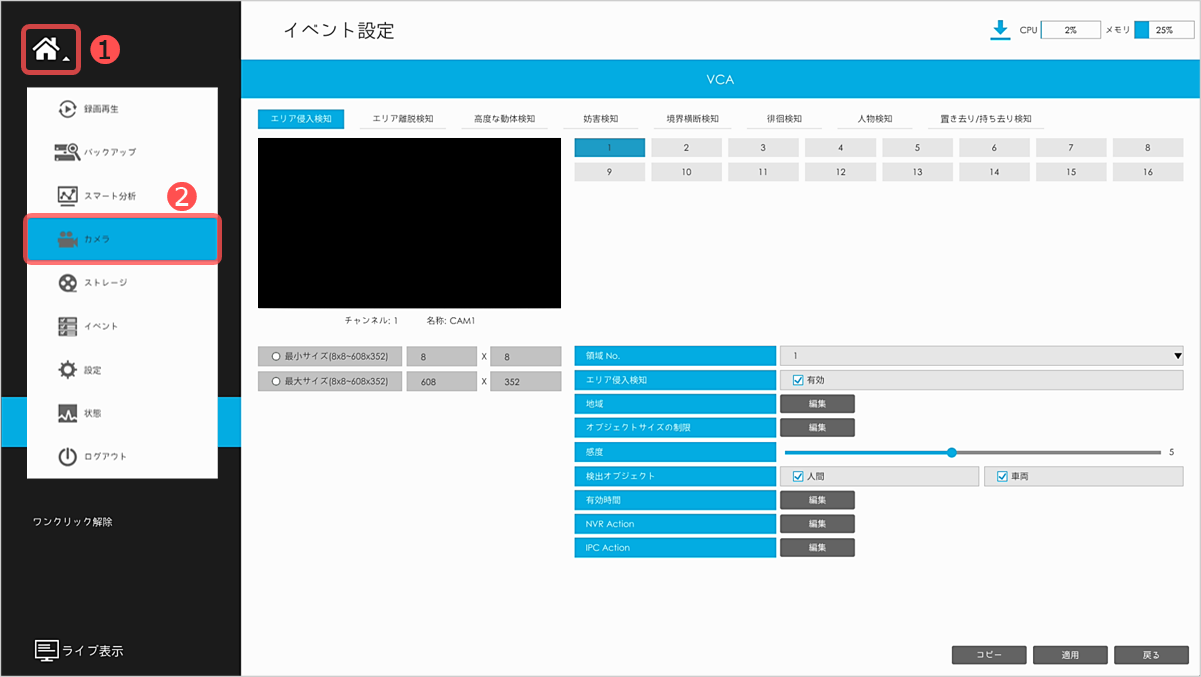1201x677 pixels.
Task: Toggle the エリア侵入検知 有効 checkbox
Action: click(798, 380)
